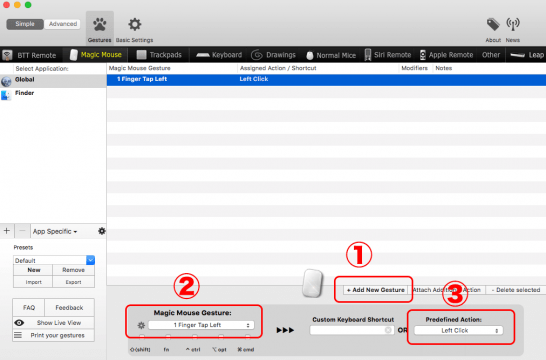This screenshot has height=360, width=546.
Task: Add application with plus button
Action: click(x=7, y=231)
